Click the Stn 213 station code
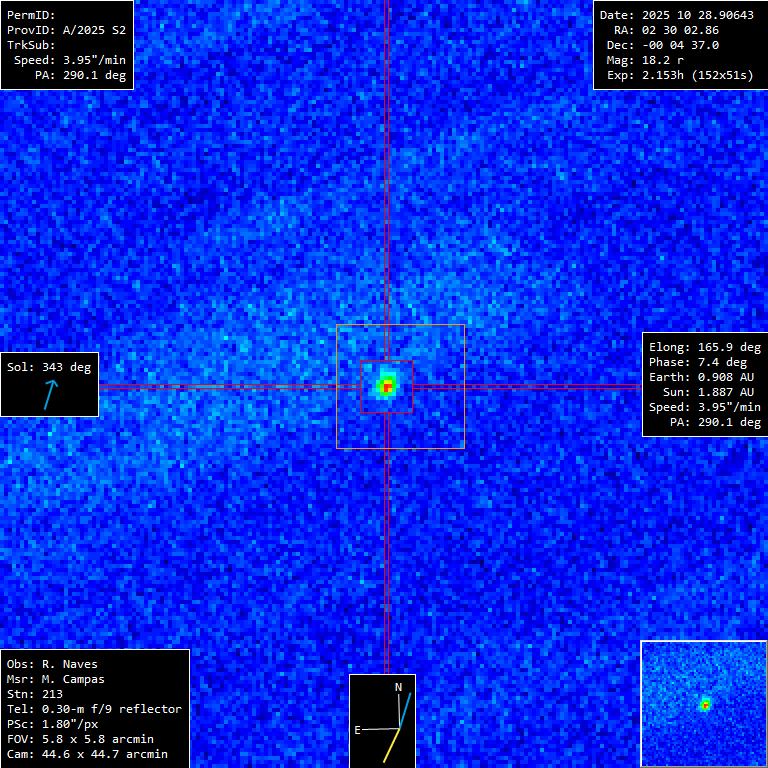Viewport: 768px width, 768px height. click(34, 694)
